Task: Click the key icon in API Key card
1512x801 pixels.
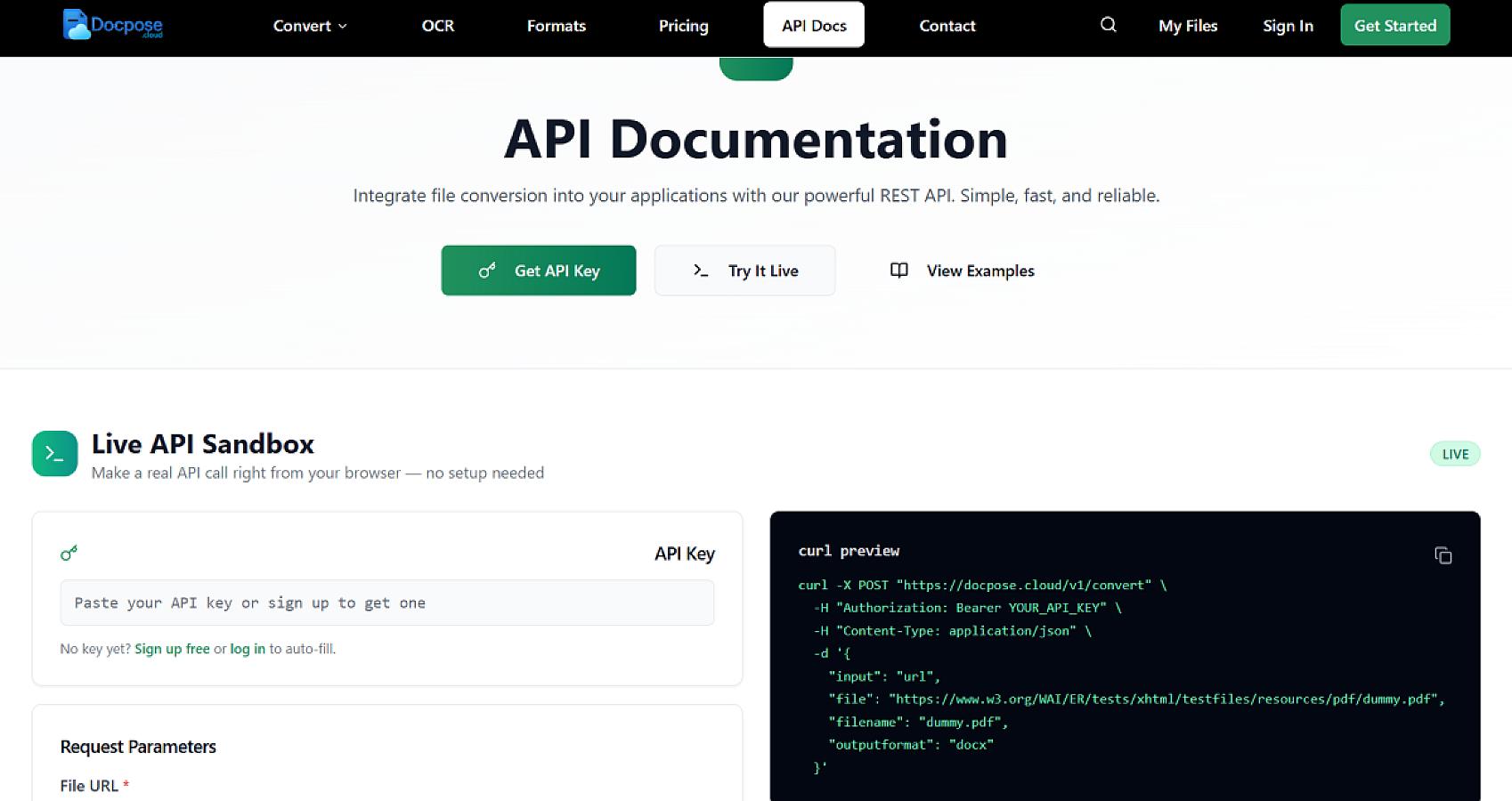Action: 69,553
